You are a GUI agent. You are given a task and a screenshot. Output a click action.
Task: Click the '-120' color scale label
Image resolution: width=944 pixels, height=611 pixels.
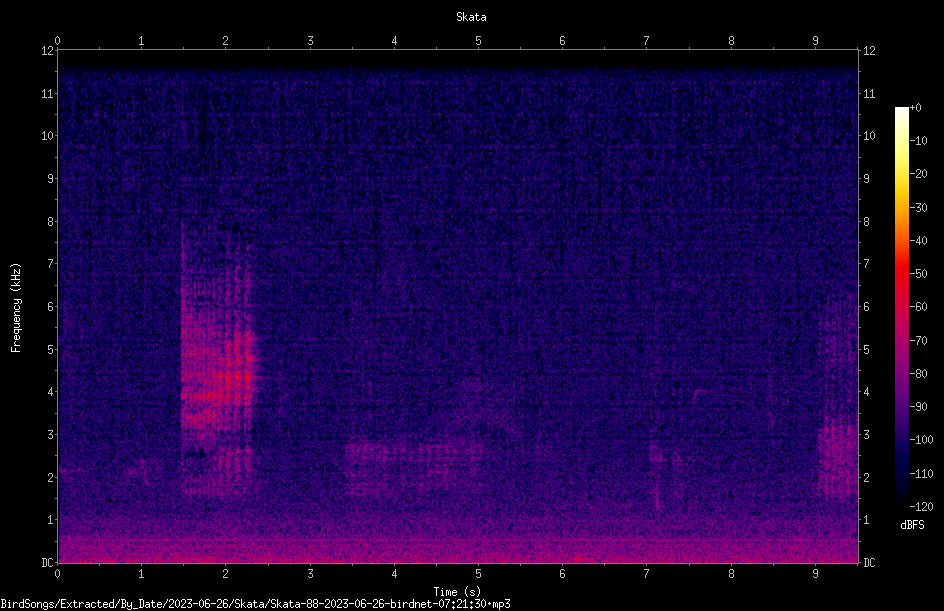[921, 506]
